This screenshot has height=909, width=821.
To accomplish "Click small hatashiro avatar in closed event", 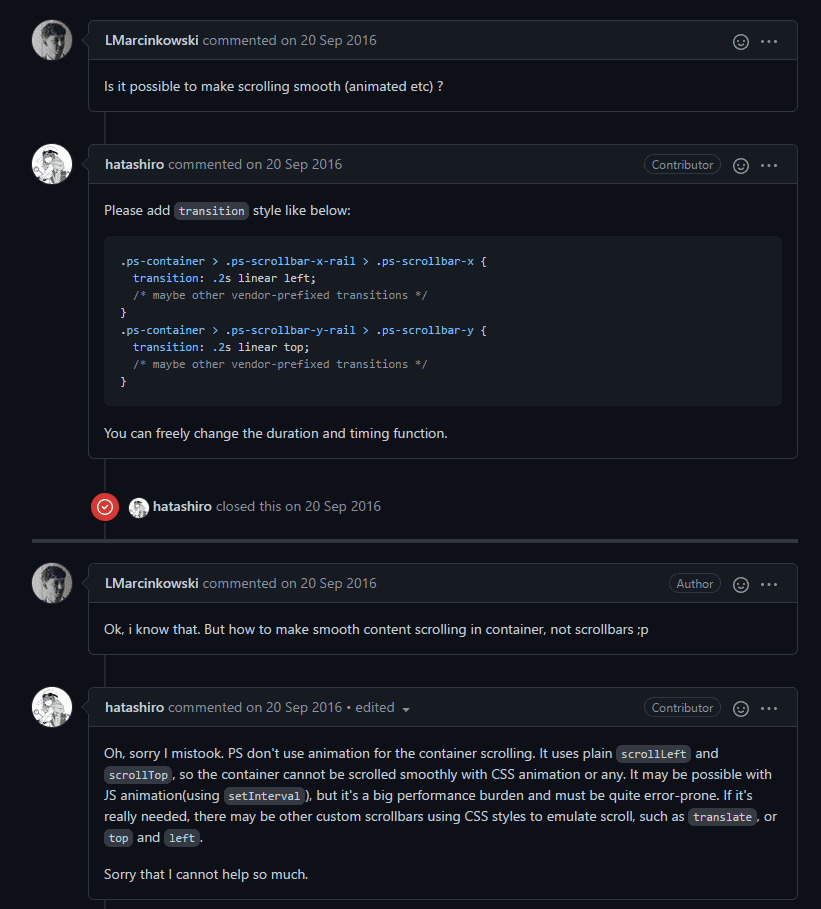I will point(139,507).
